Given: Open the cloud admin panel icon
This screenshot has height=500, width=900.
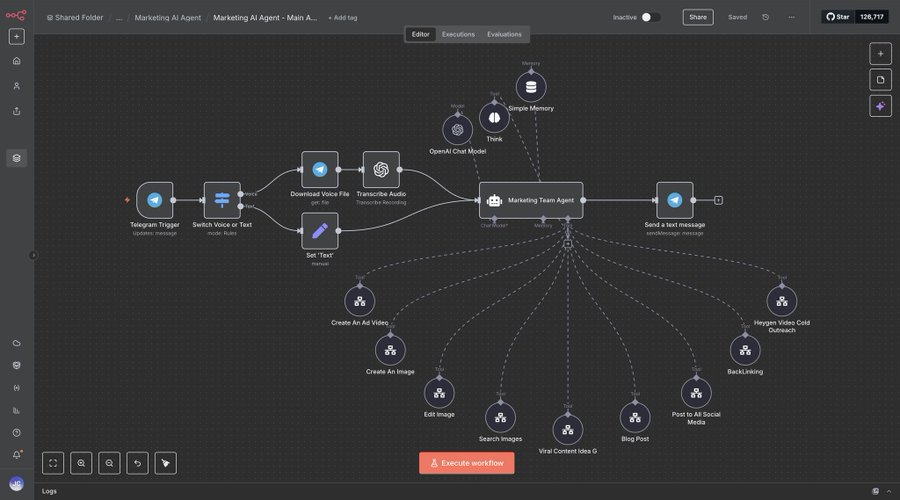Looking at the screenshot, I should pos(17,343).
